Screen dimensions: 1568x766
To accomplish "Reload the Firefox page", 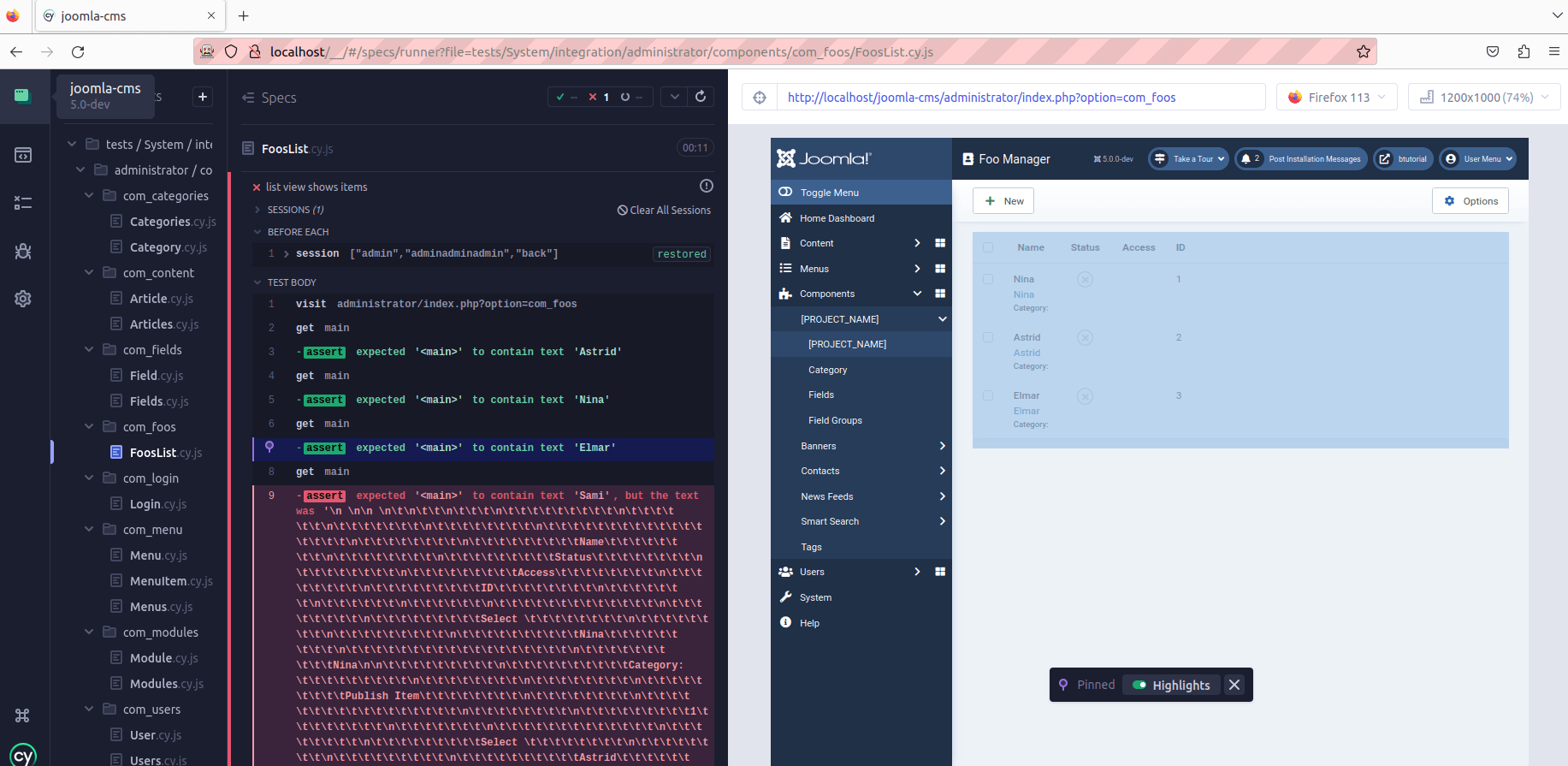I will tap(78, 51).
